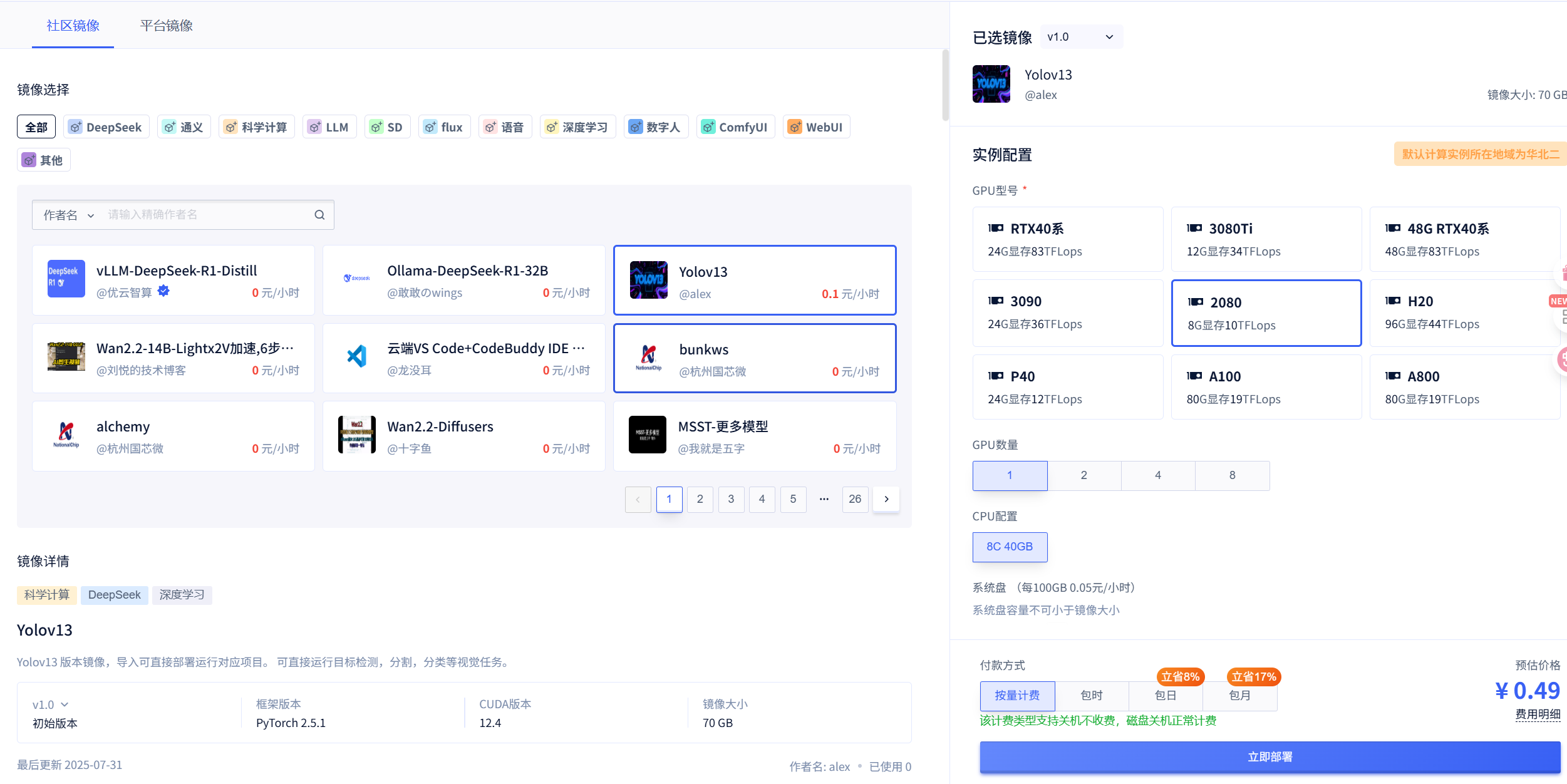
Task: Click the DeepSeek tag cube icon
Action: click(75, 127)
